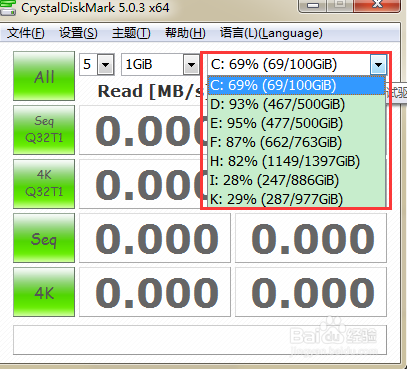Open the 主题(T) menu
Viewport: 407px width, 369px height.
pyautogui.click(x=131, y=33)
